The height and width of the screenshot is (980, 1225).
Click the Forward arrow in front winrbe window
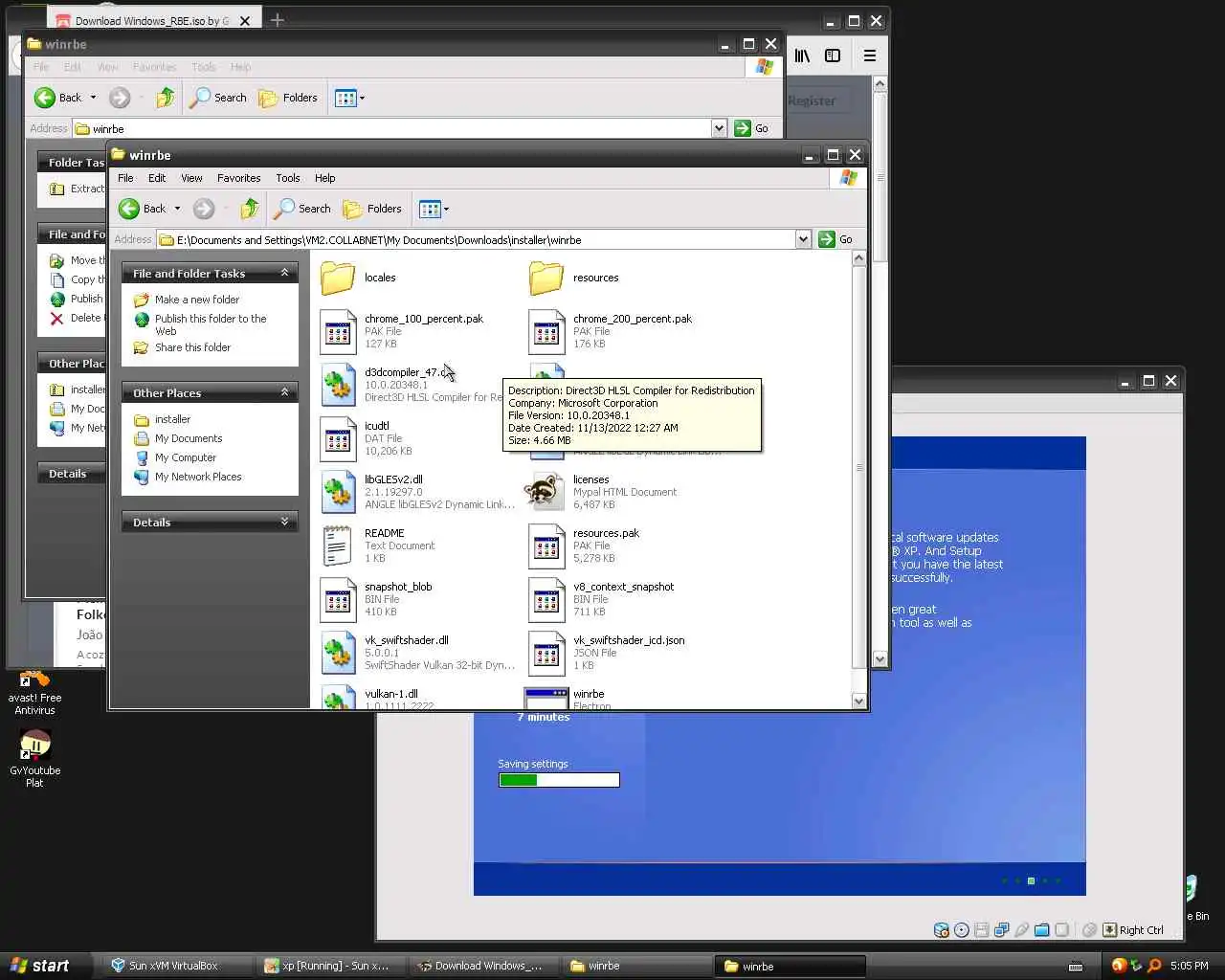203,209
